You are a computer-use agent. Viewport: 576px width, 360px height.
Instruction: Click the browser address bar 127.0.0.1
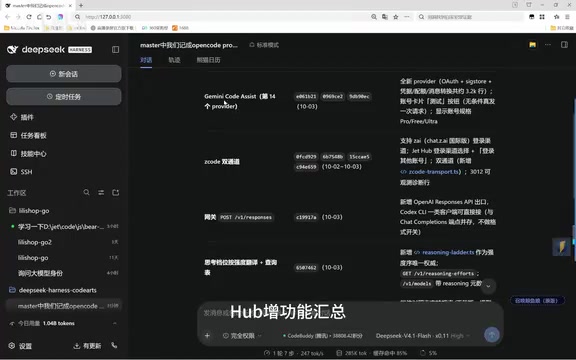(x=220, y=17)
